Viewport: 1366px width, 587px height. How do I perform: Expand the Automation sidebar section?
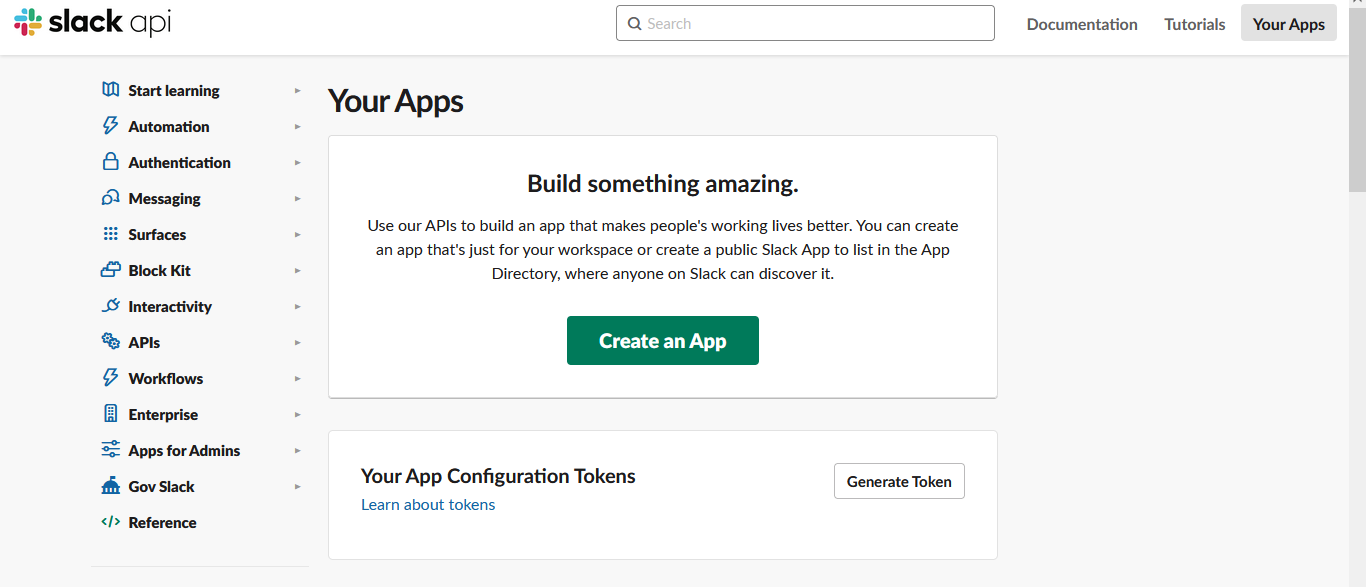pos(296,126)
